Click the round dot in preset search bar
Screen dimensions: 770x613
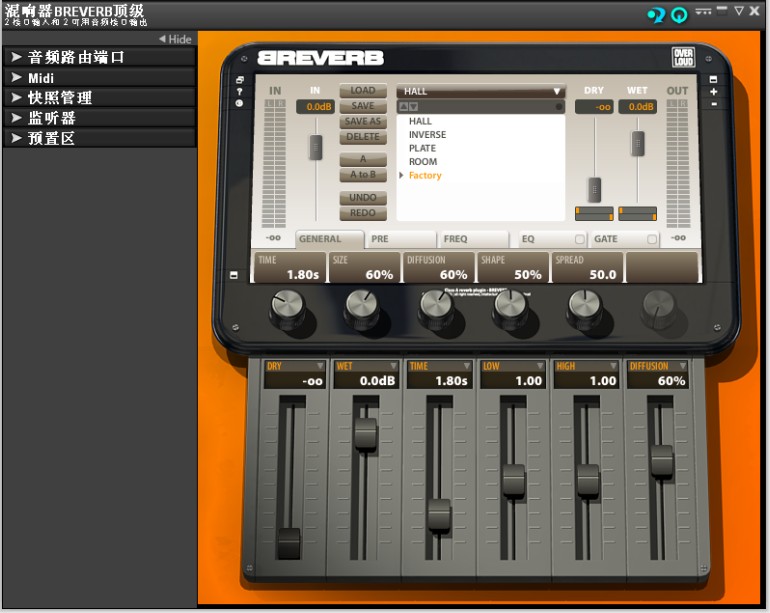[x=559, y=107]
